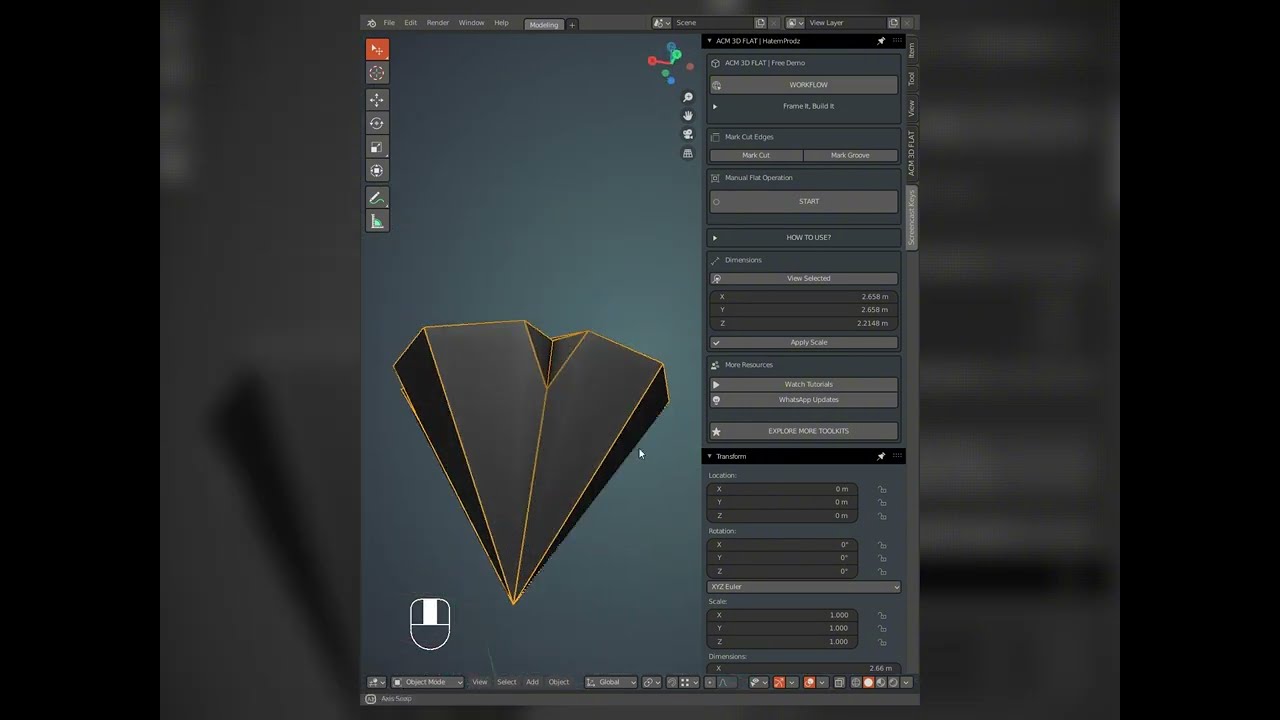Image resolution: width=1280 pixels, height=720 pixels.
Task: Toggle proportional editing
Action: 710,682
